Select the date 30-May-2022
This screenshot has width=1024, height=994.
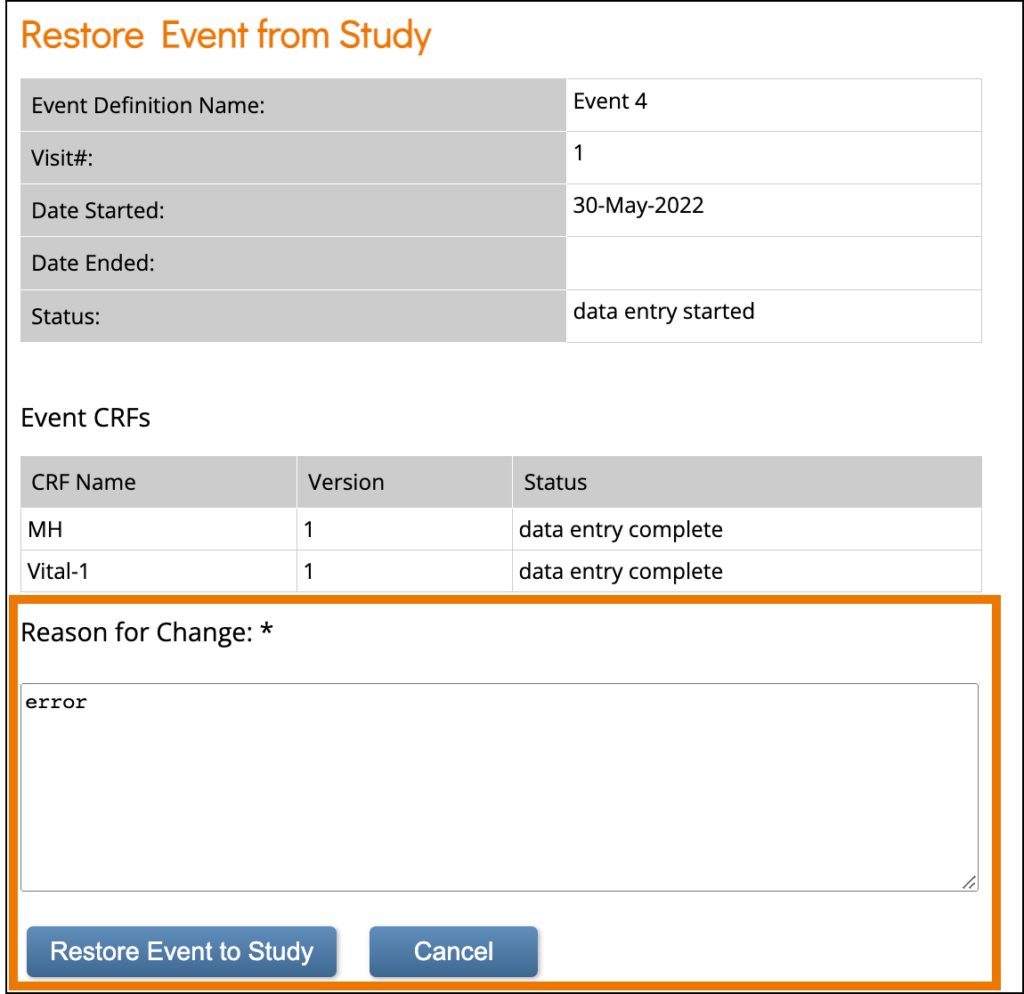point(640,205)
